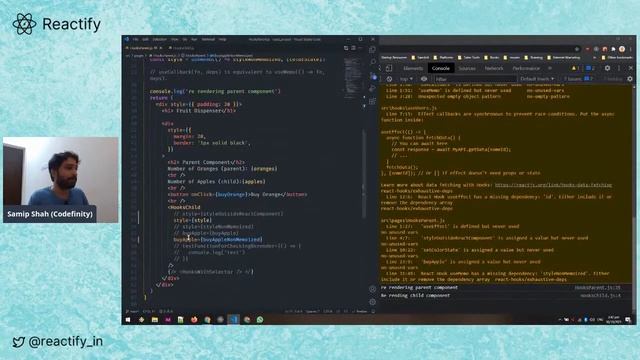Switch to the Sources tab
Screen dimensions: 640x360
[x=467, y=68]
